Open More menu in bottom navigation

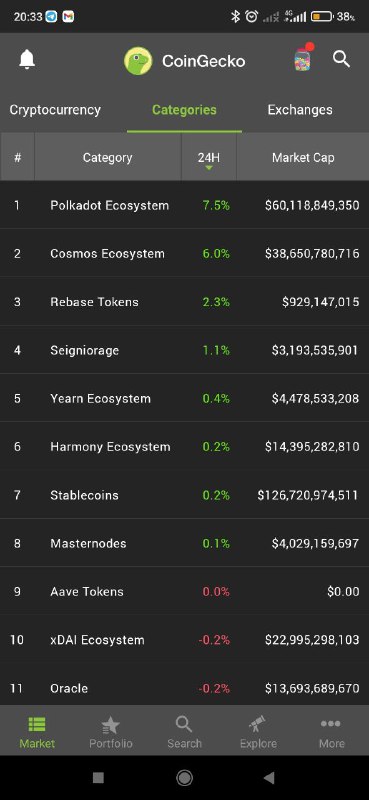332,733
